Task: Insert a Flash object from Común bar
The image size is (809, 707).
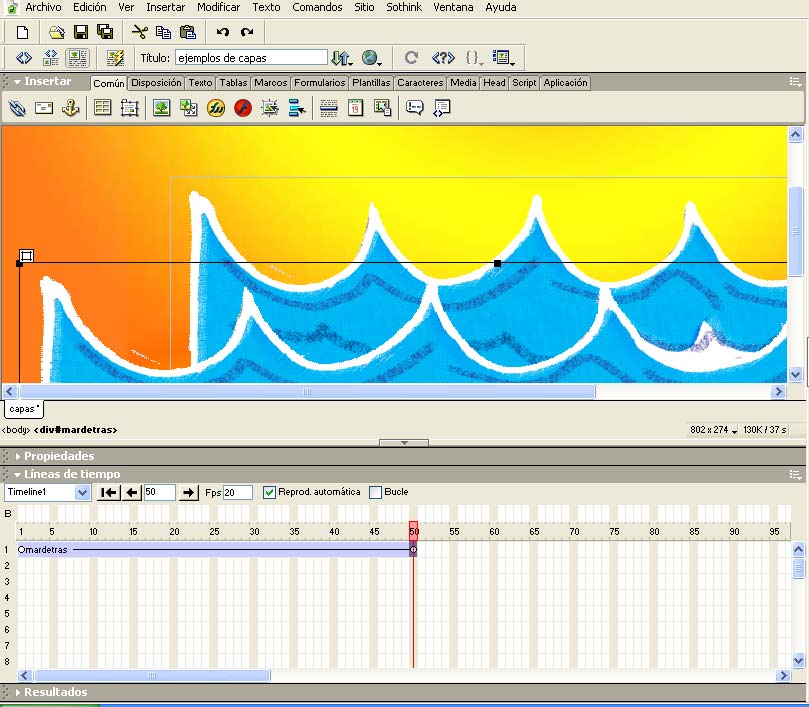Action: click(242, 108)
